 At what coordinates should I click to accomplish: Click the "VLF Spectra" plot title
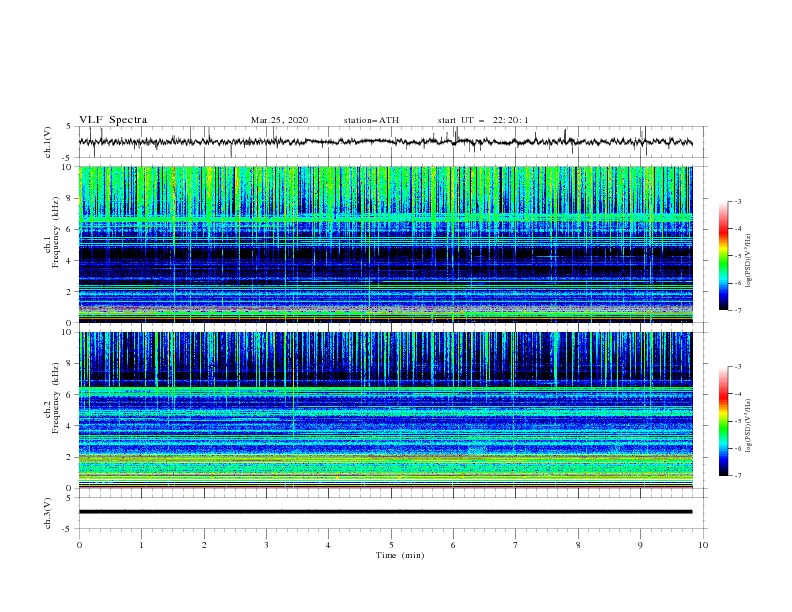(x=113, y=120)
